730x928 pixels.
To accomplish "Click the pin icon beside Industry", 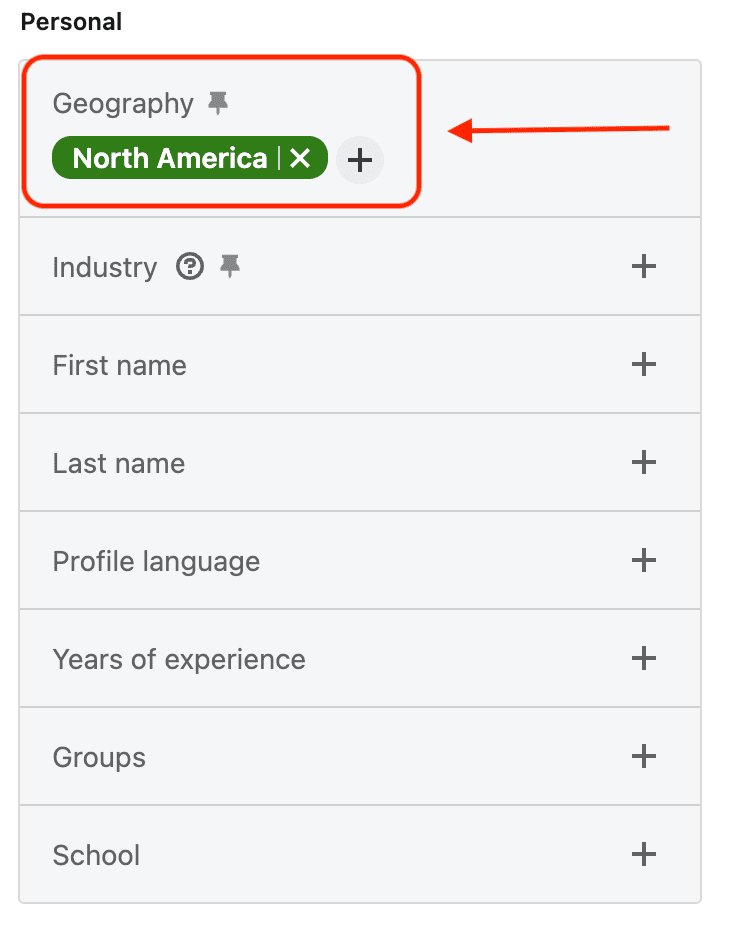I will click(231, 267).
